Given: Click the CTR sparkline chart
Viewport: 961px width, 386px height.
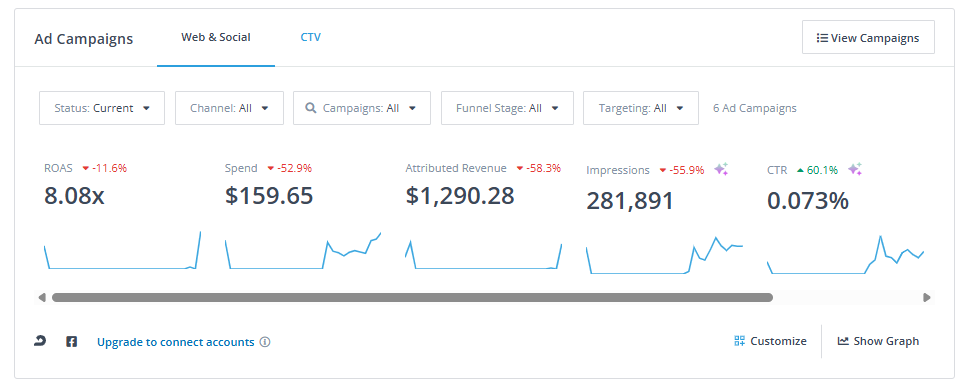Looking at the screenshot, I should coord(845,254).
